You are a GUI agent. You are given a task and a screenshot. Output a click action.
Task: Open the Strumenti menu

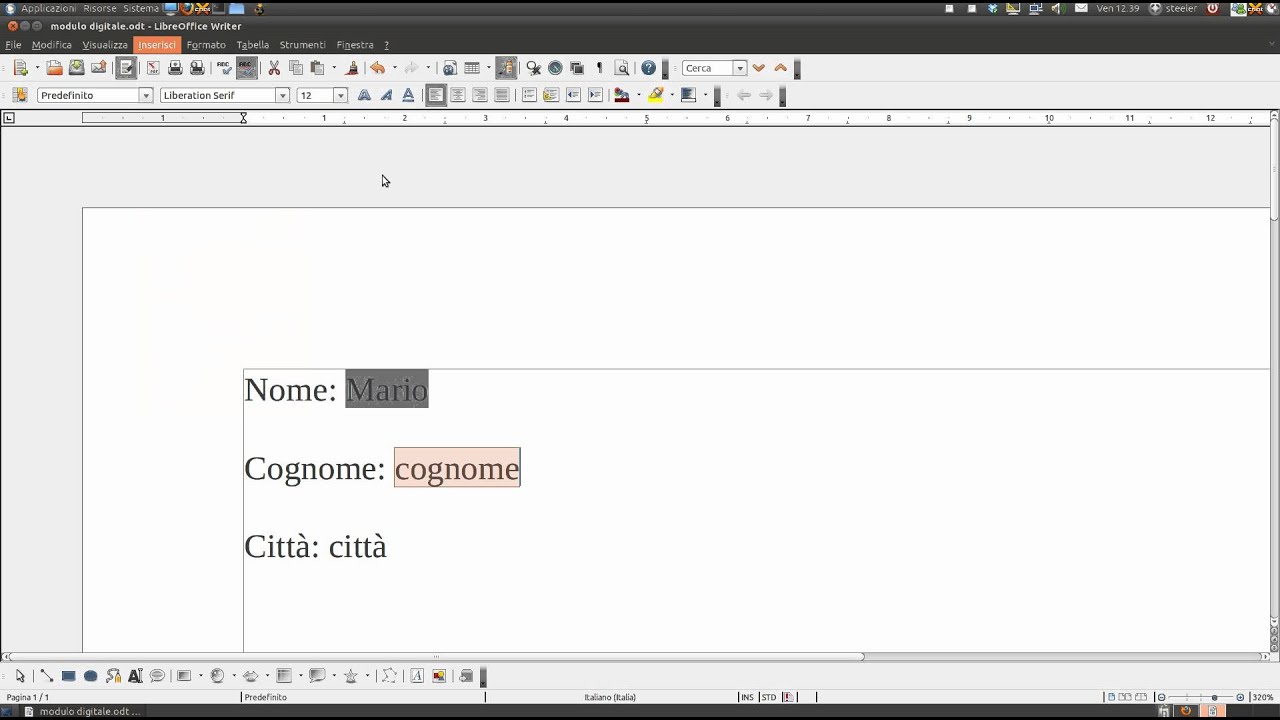click(303, 45)
